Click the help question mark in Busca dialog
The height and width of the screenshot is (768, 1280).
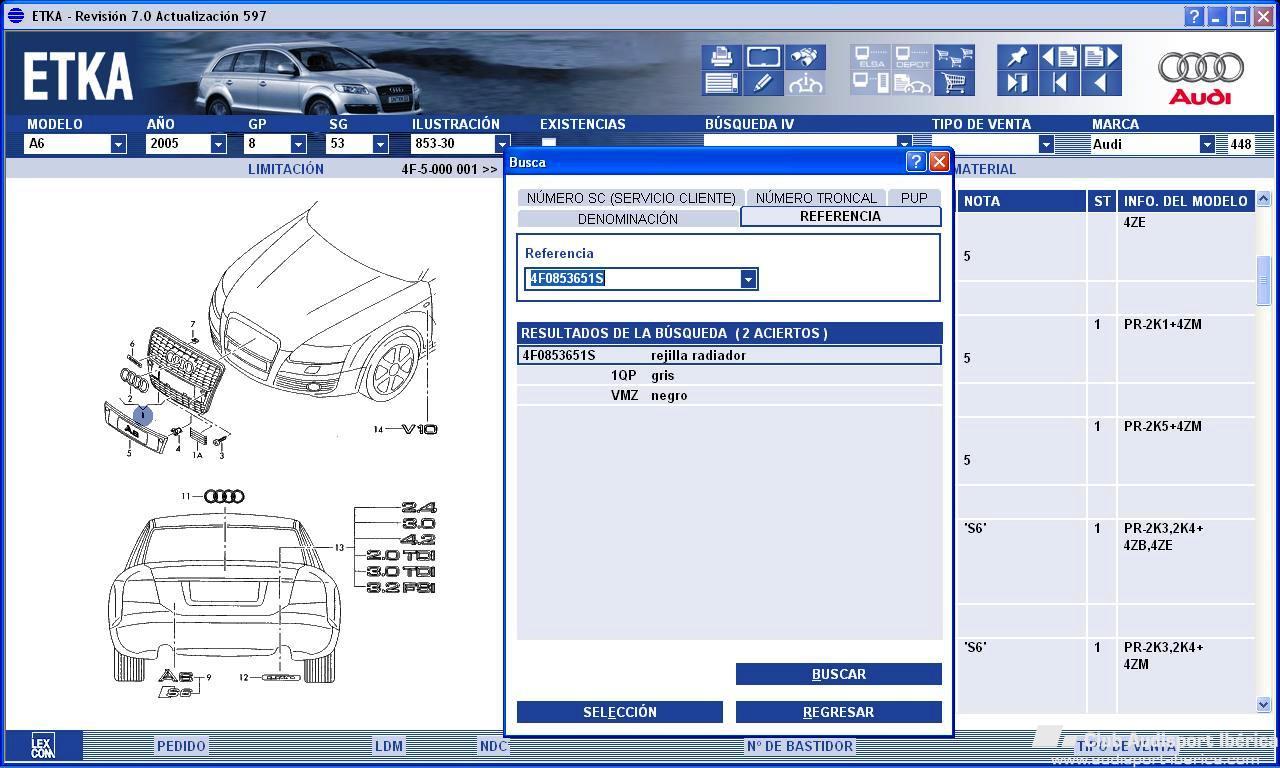pyautogui.click(x=915, y=161)
